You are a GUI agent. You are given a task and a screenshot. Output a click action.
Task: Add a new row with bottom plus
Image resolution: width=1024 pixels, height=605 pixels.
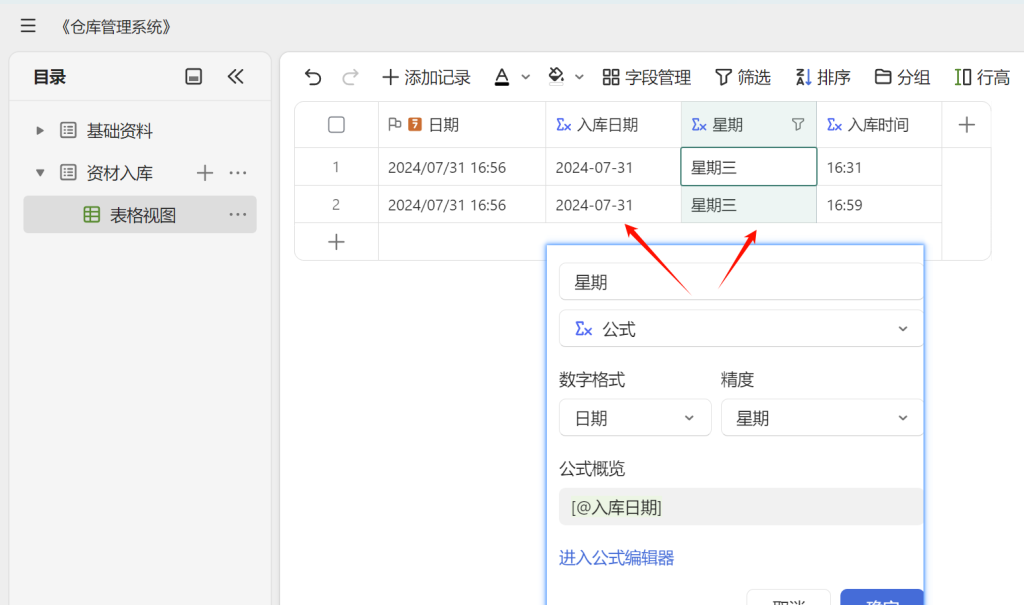tap(336, 242)
